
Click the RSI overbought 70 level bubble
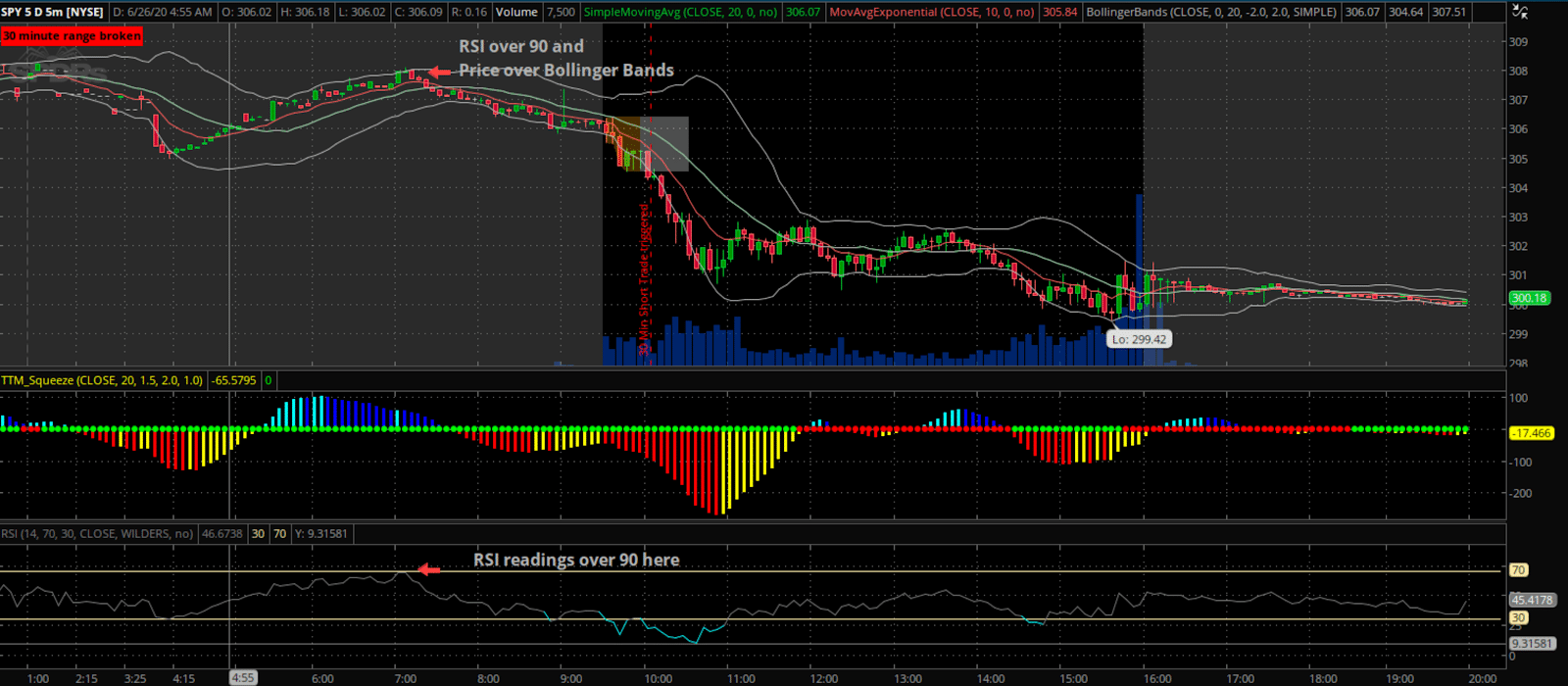[1518, 570]
